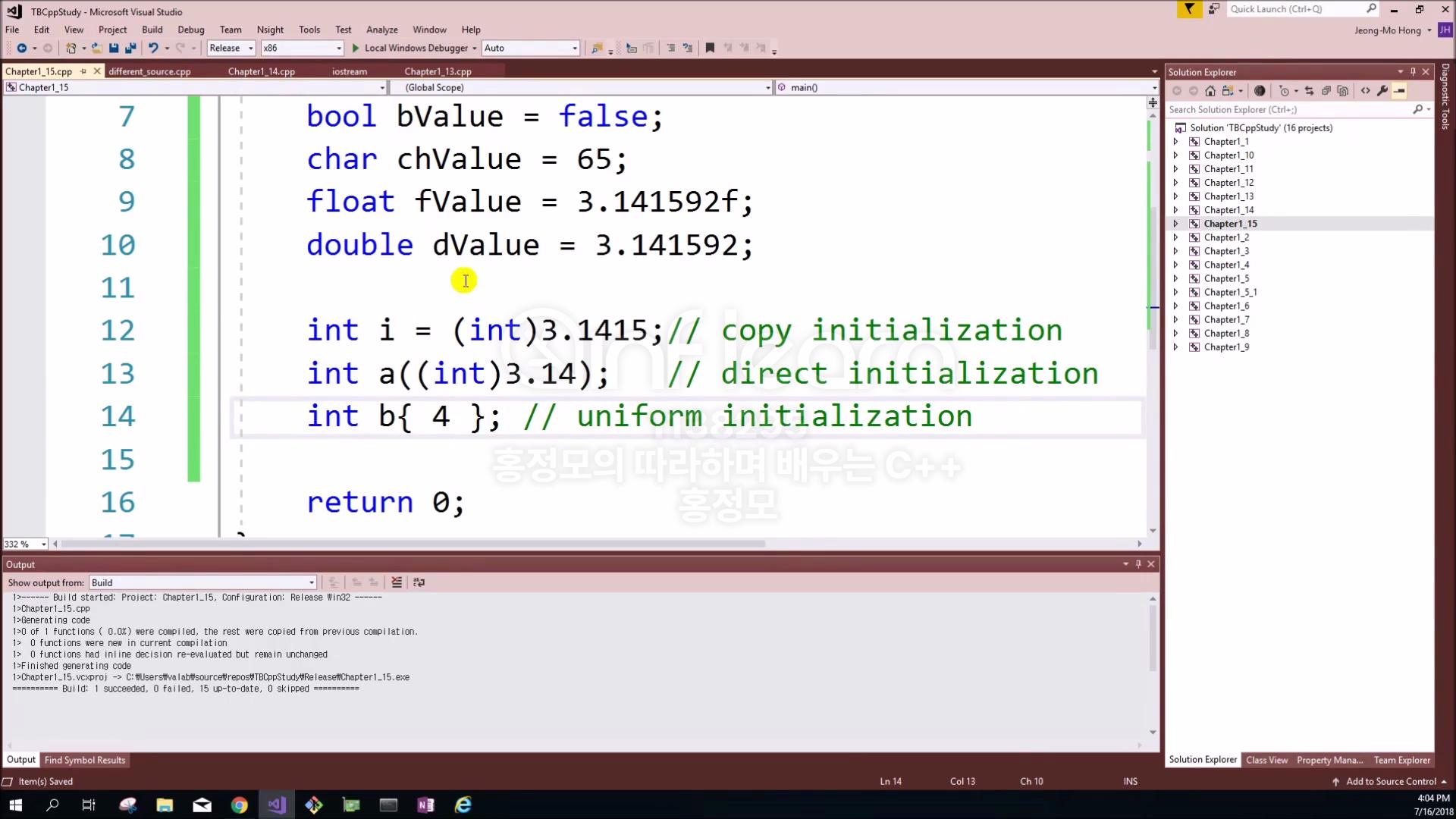Image resolution: width=1456 pixels, height=819 pixels.
Task: Click the editor horizontal scrollbar thumb
Action: (x=413, y=544)
